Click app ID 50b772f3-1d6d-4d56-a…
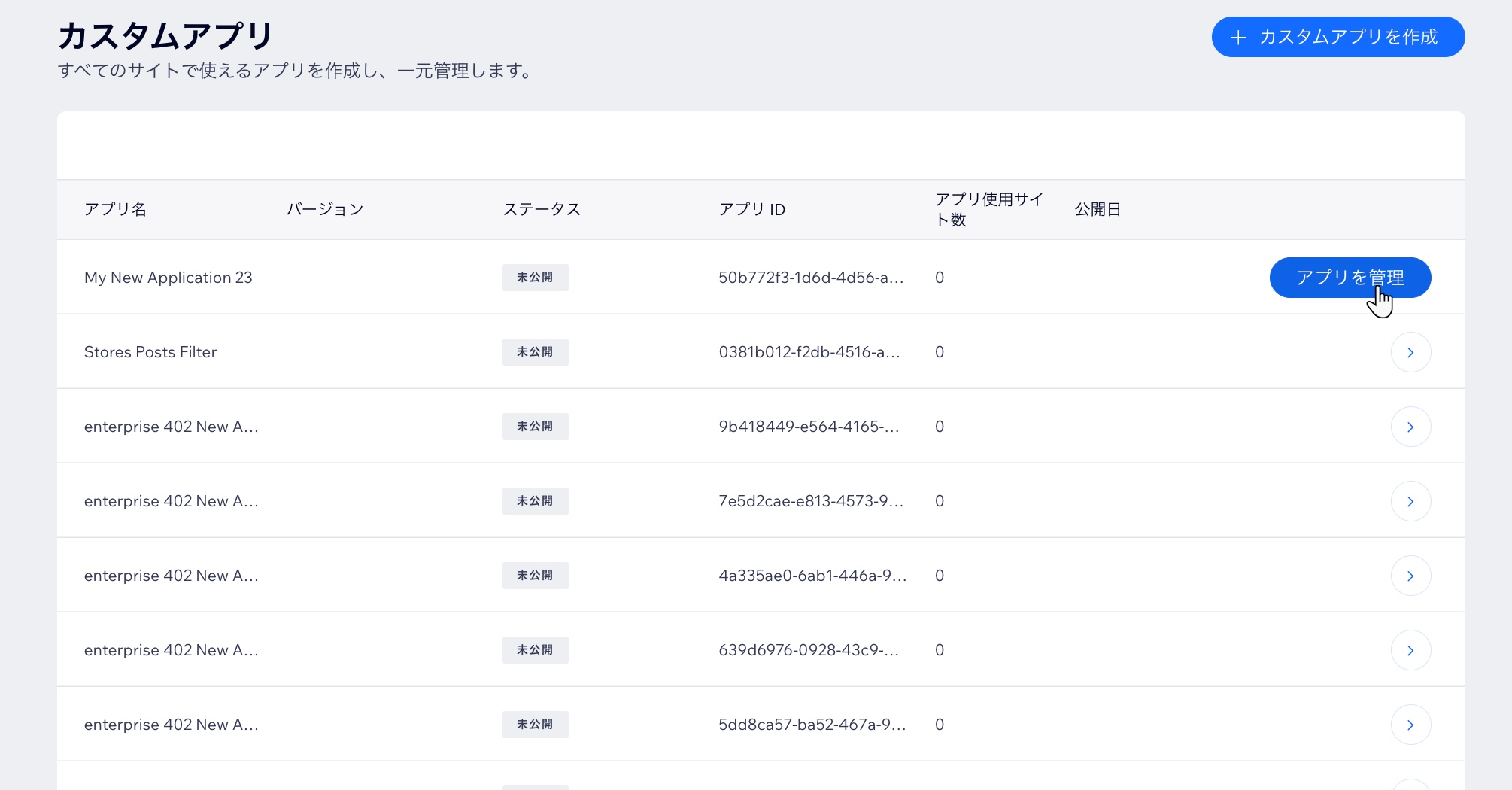1512x790 pixels. 811,278
